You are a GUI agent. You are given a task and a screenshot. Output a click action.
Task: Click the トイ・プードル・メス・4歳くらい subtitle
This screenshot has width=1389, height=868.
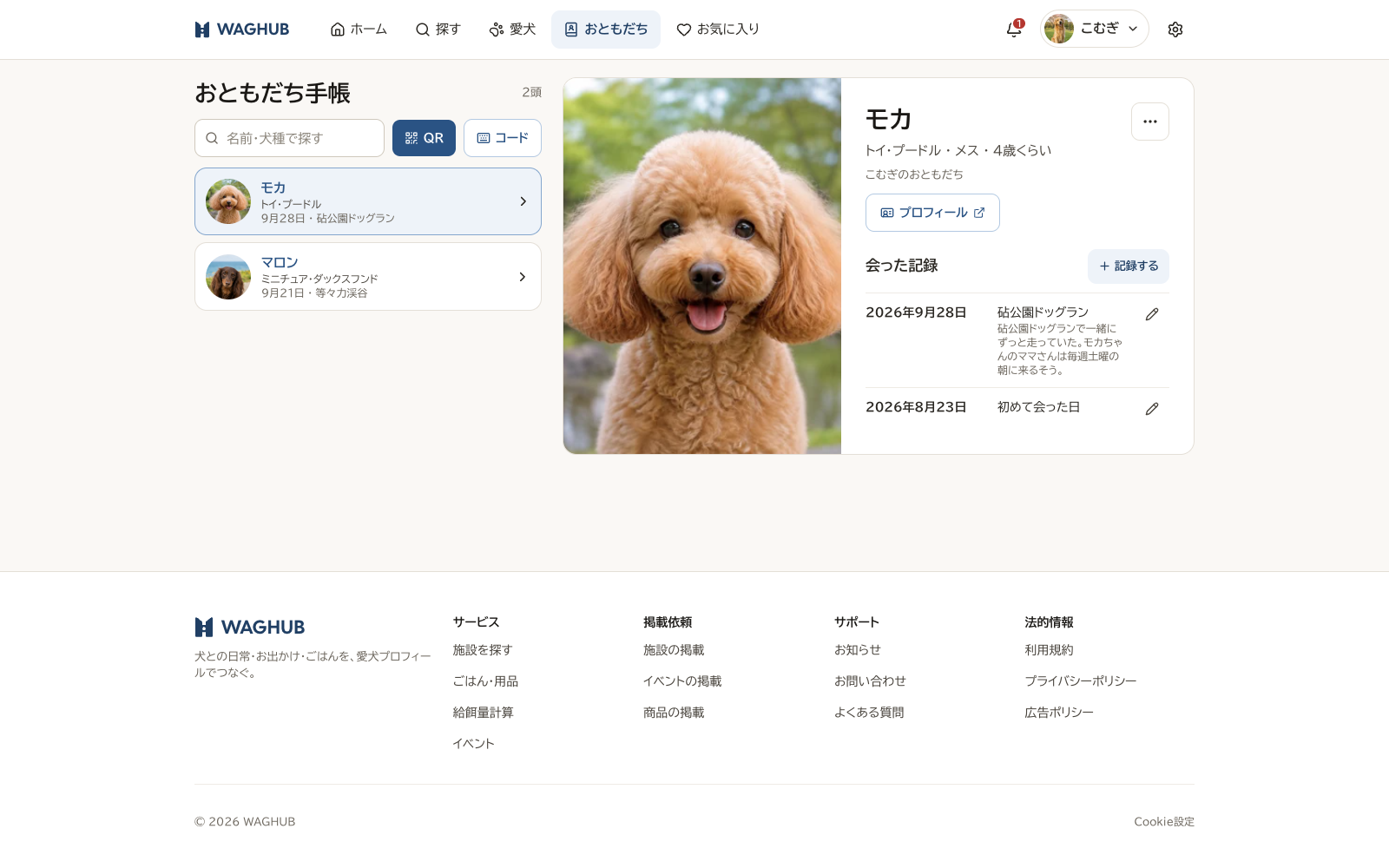958,151
